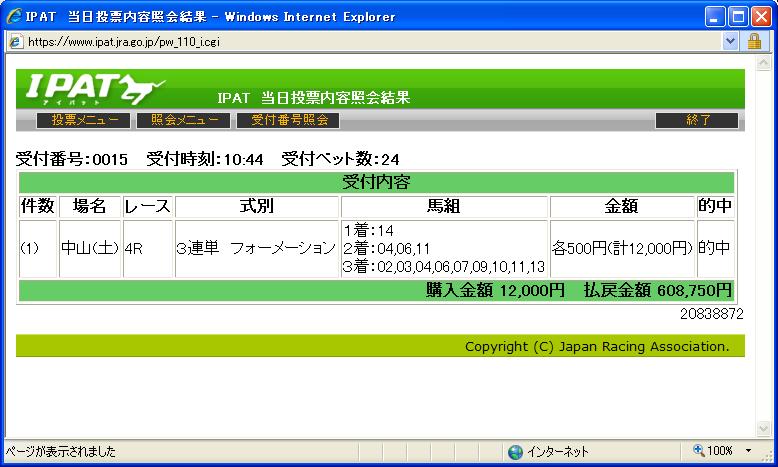Click the 3着 horse numbers line

coord(444,267)
